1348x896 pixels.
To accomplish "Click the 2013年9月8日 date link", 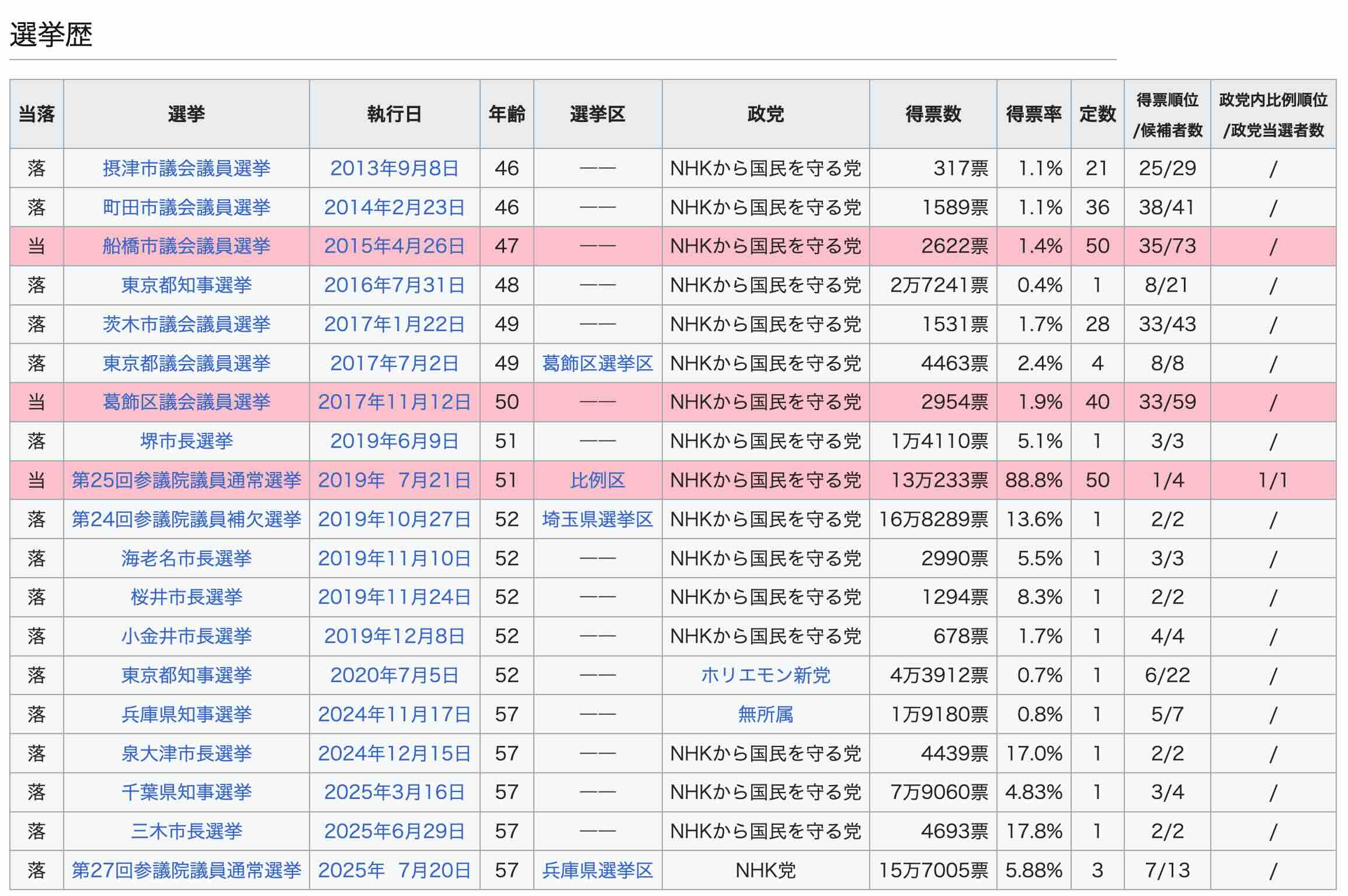I will point(394,168).
